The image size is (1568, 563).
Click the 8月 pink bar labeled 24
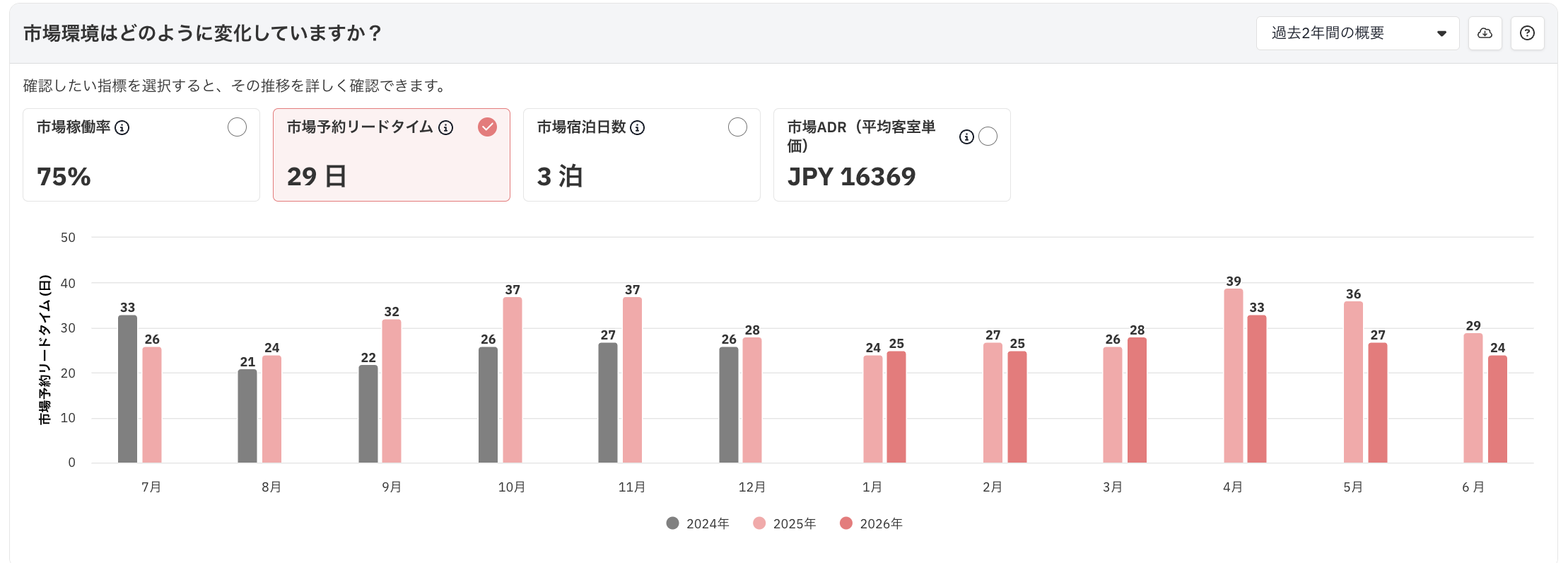(x=271, y=410)
